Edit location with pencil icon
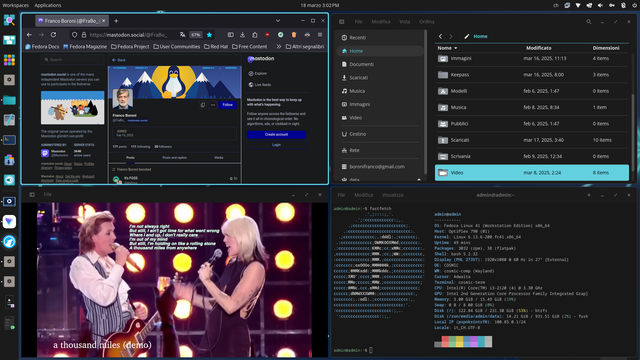This screenshot has width=640, height=360. tap(467, 36)
